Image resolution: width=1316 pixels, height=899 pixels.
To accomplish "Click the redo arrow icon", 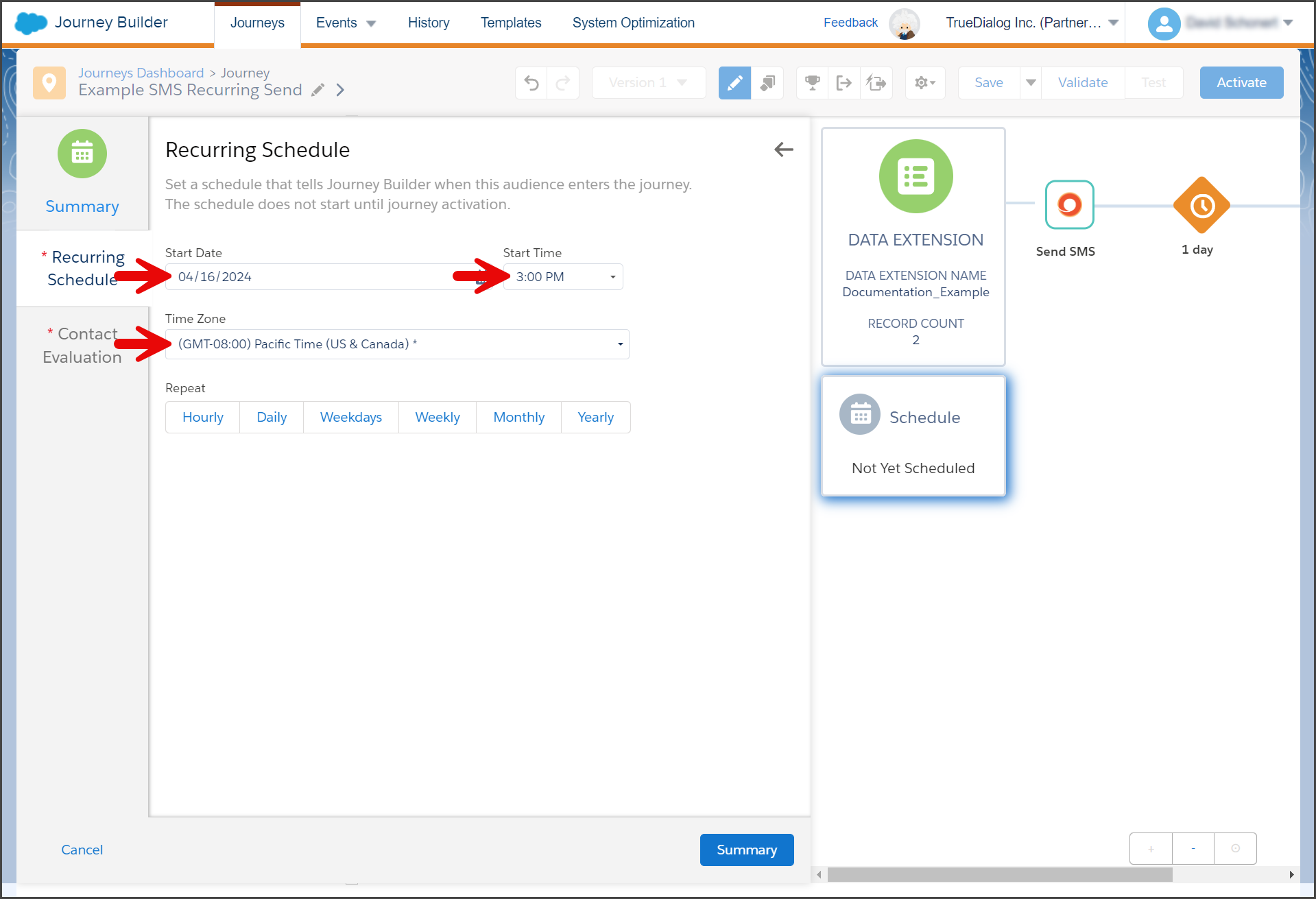I will [563, 83].
